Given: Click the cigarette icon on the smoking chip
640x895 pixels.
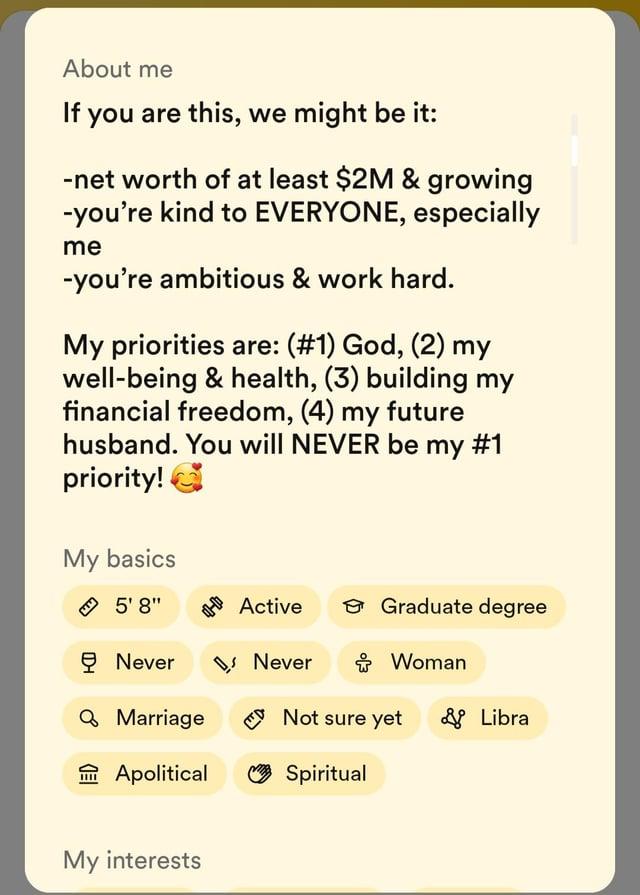Looking at the screenshot, I should [x=223, y=662].
